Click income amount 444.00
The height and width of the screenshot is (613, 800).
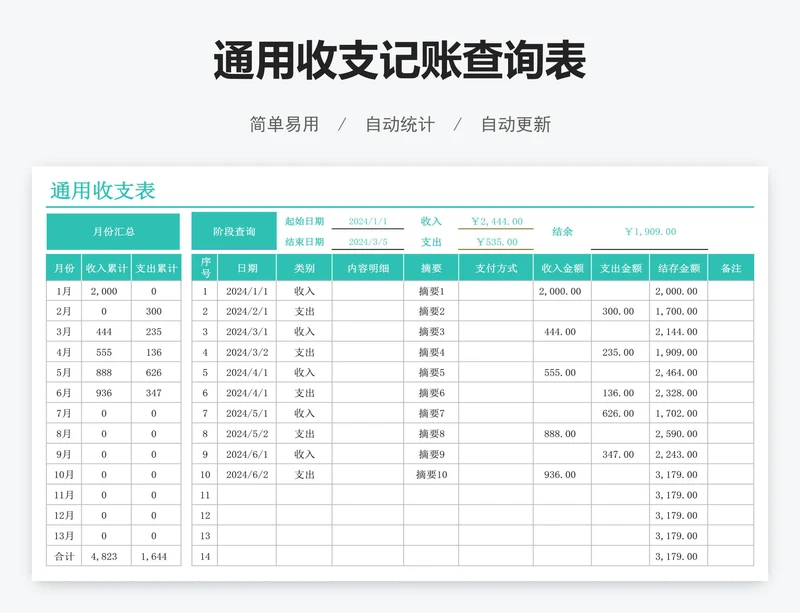coord(560,332)
